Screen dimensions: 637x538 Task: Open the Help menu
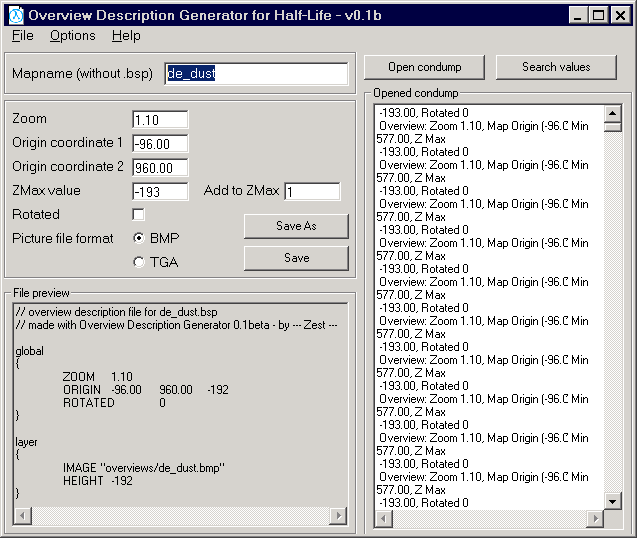tap(126, 36)
